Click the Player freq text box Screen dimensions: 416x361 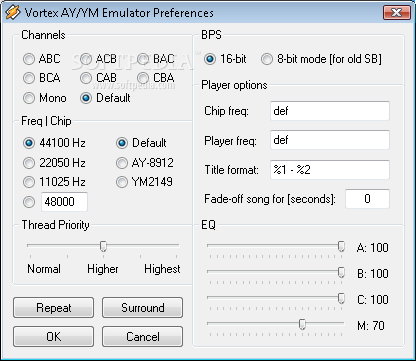[x=330, y=140]
